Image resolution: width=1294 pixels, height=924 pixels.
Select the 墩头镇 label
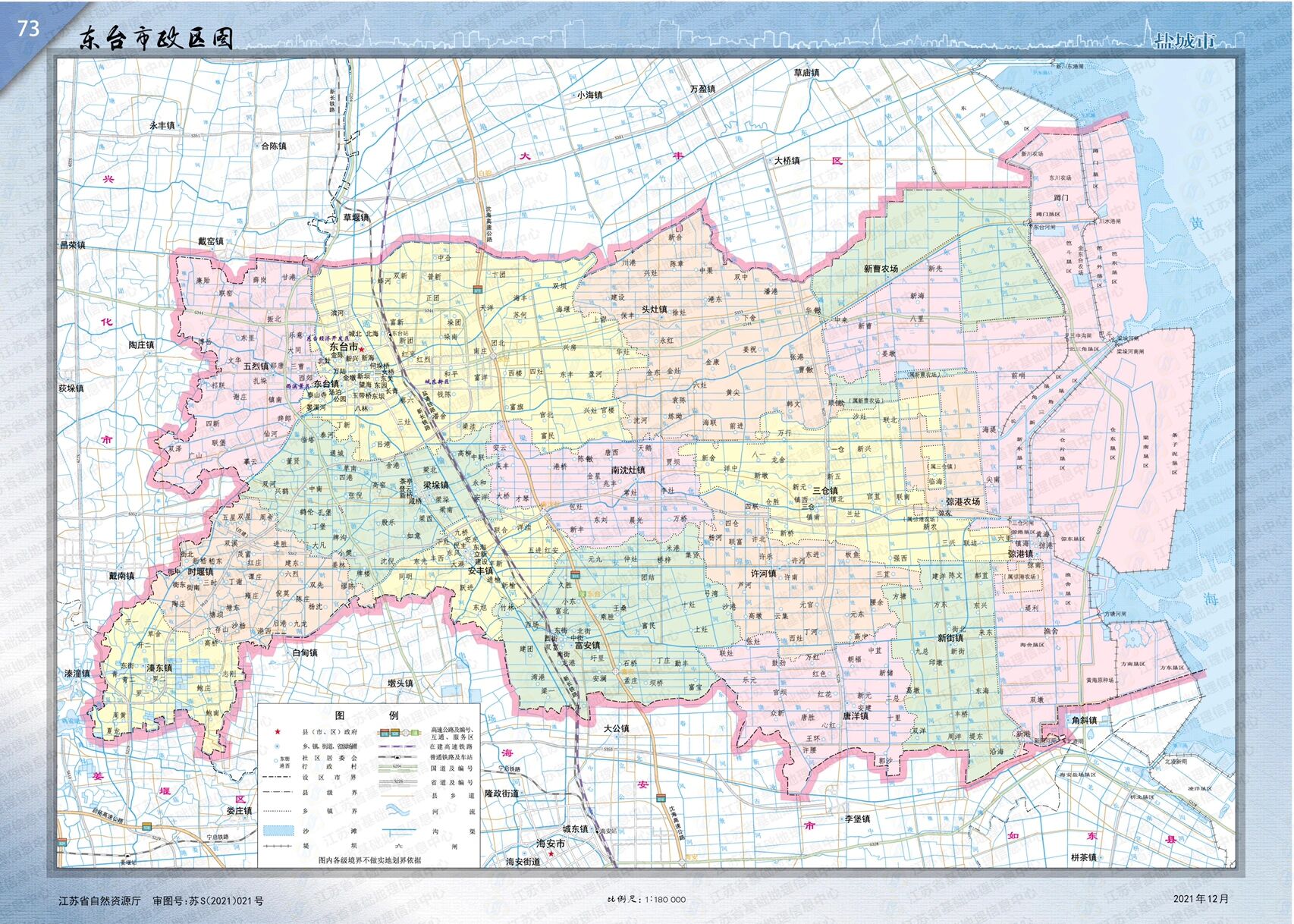click(x=400, y=684)
